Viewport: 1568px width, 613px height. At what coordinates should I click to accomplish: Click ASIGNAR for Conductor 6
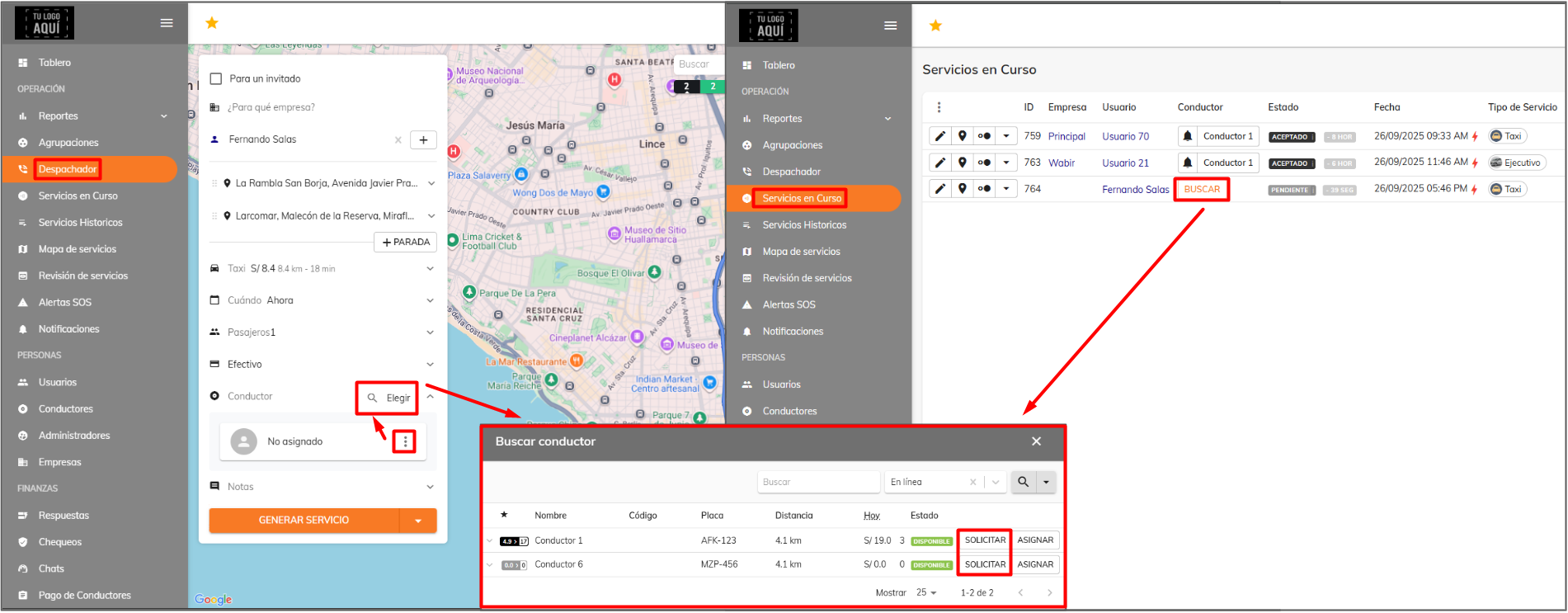[1035, 565]
